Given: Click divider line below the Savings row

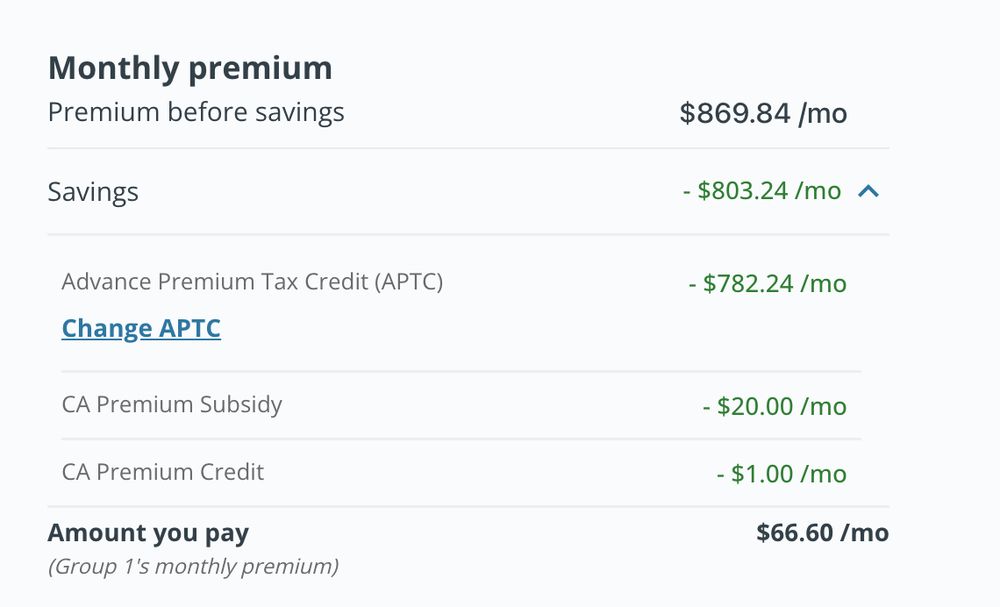Looking at the screenshot, I should (x=468, y=234).
